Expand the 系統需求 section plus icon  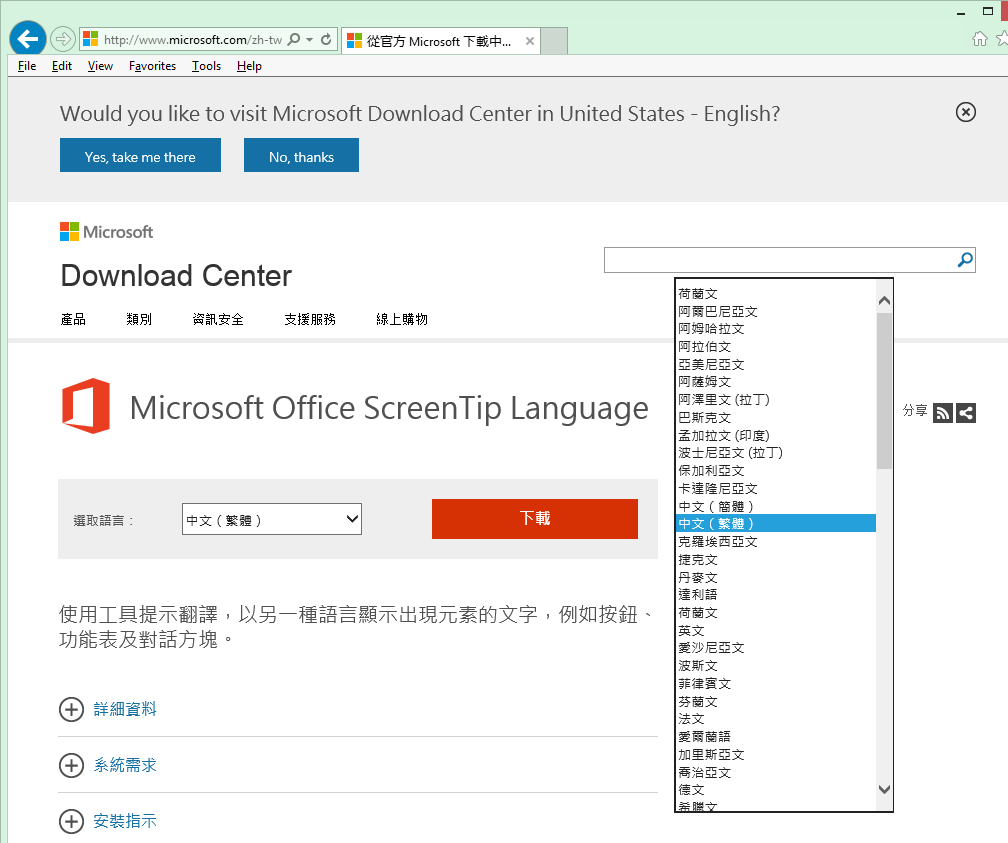tap(71, 765)
